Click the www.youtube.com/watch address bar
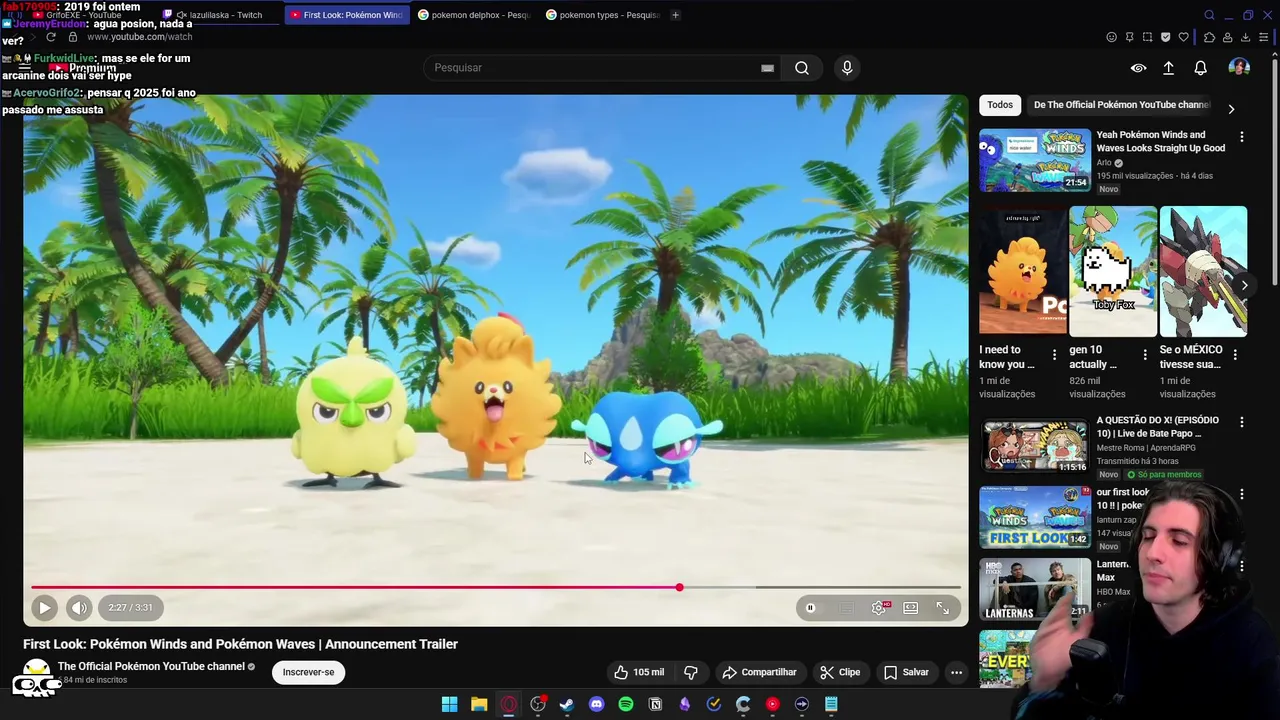Viewport: 1280px width, 720px height. pyautogui.click(x=140, y=37)
